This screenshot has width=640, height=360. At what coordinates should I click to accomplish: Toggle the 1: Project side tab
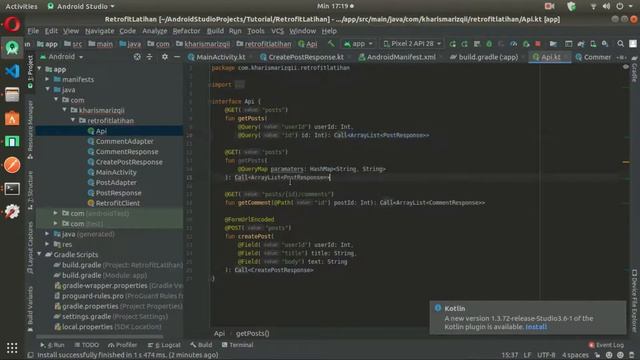click(30, 72)
